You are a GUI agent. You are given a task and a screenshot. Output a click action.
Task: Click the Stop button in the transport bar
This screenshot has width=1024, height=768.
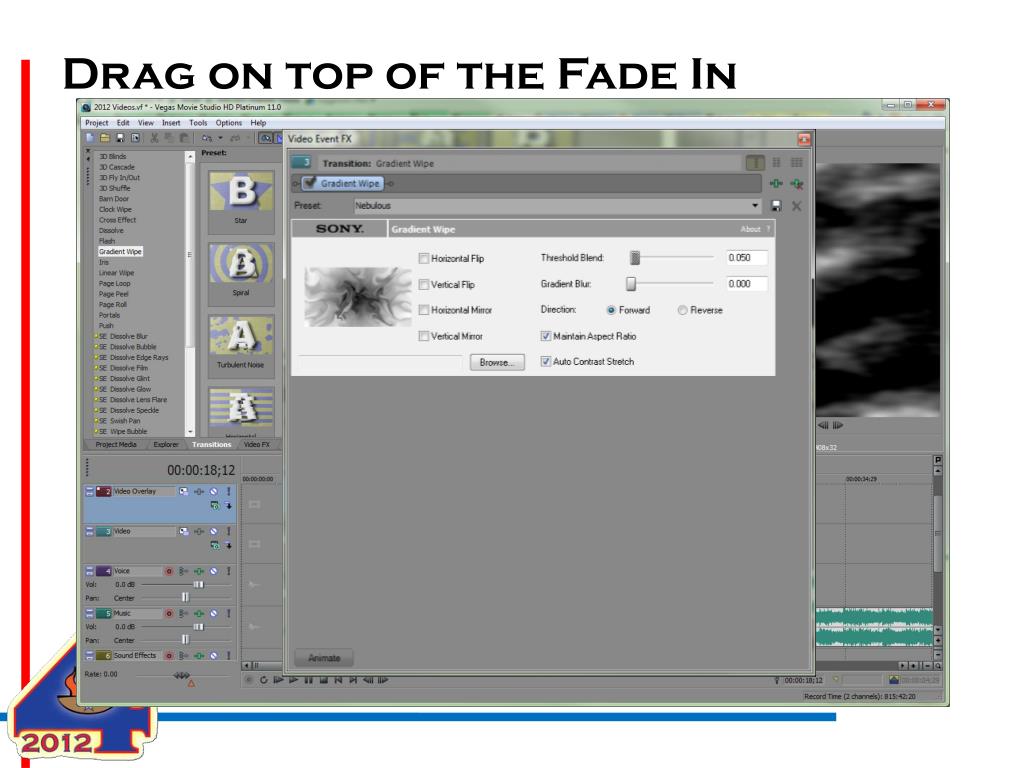point(323,680)
